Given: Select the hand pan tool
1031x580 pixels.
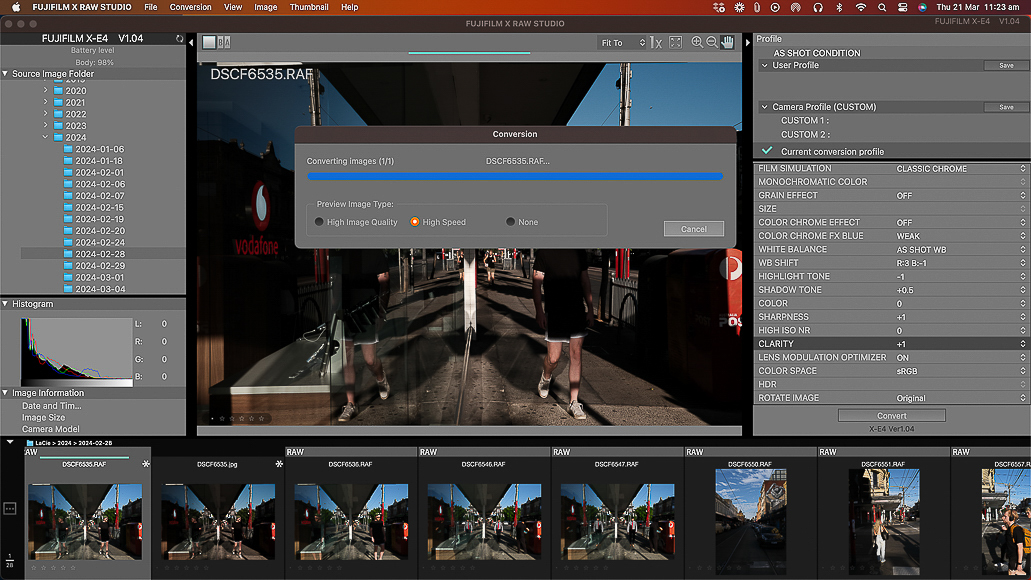Looking at the screenshot, I should [x=727, y=42].
